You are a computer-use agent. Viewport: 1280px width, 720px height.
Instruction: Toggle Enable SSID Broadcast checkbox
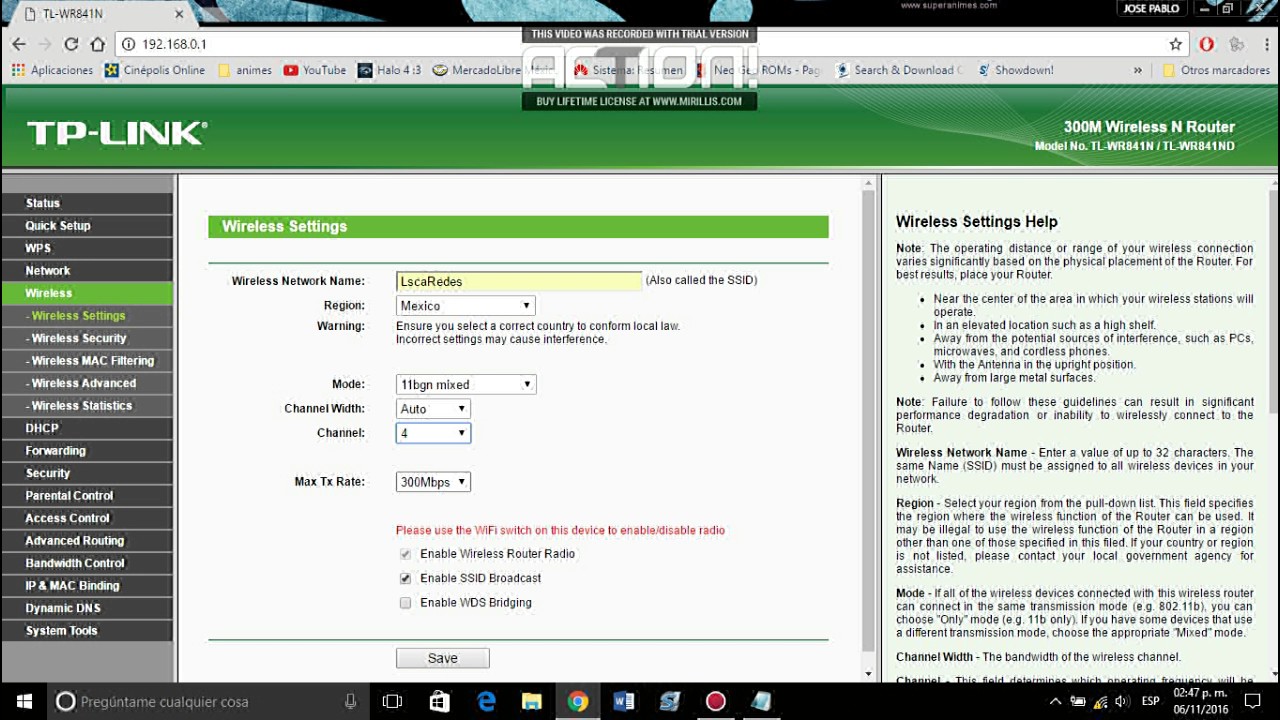[405, 578]
